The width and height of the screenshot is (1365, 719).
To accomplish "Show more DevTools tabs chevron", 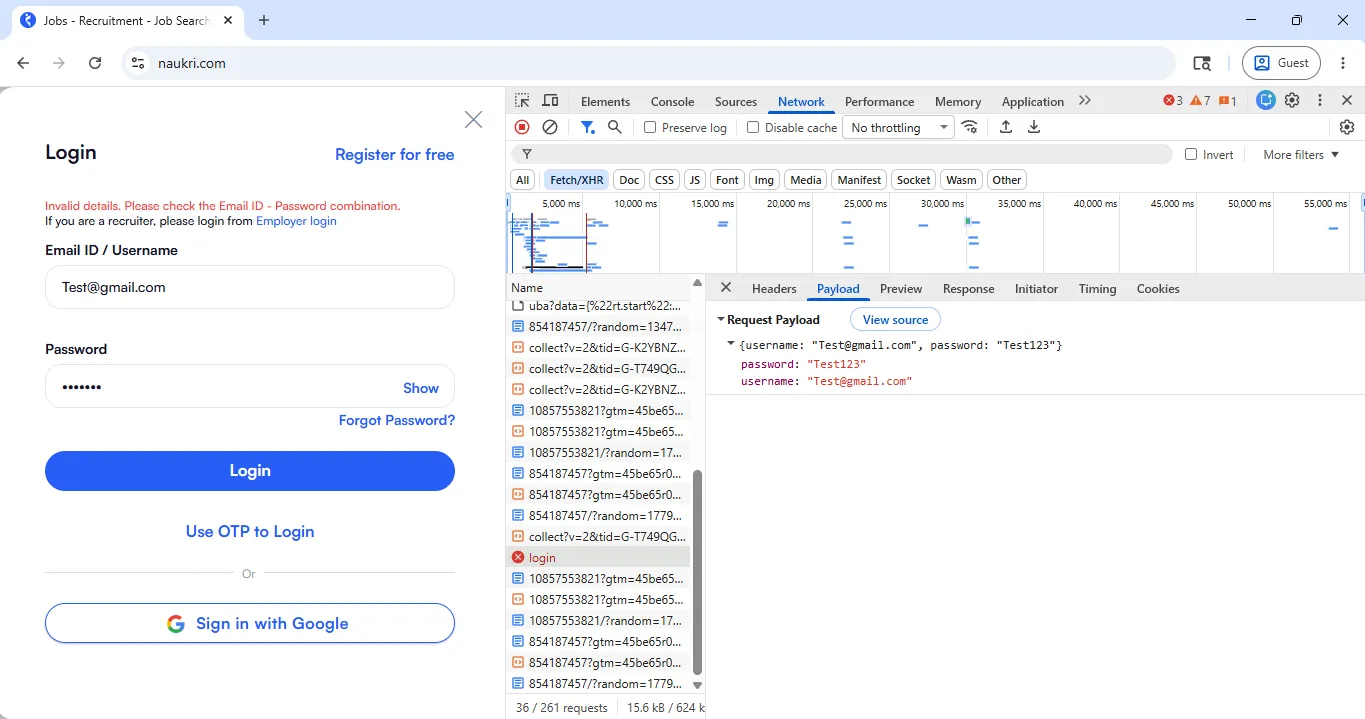I will click(x=1085, y=100).
